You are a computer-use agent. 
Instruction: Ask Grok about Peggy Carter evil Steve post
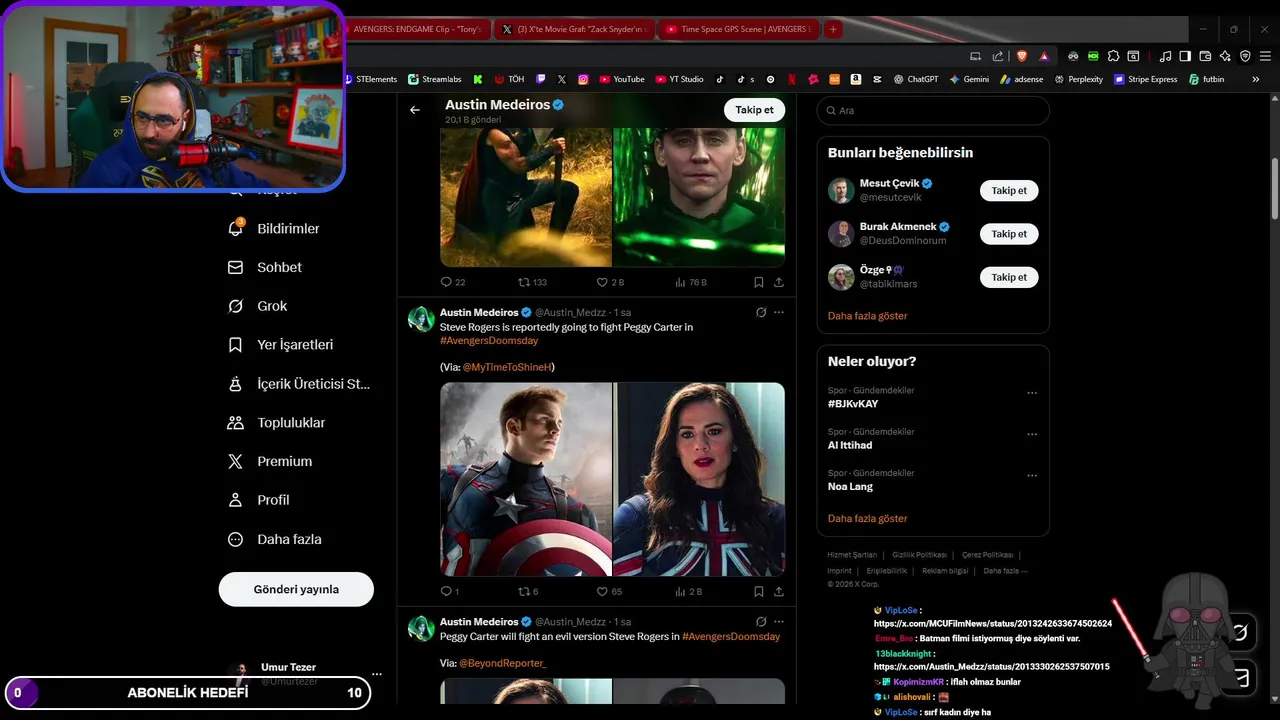coord(761,621)
